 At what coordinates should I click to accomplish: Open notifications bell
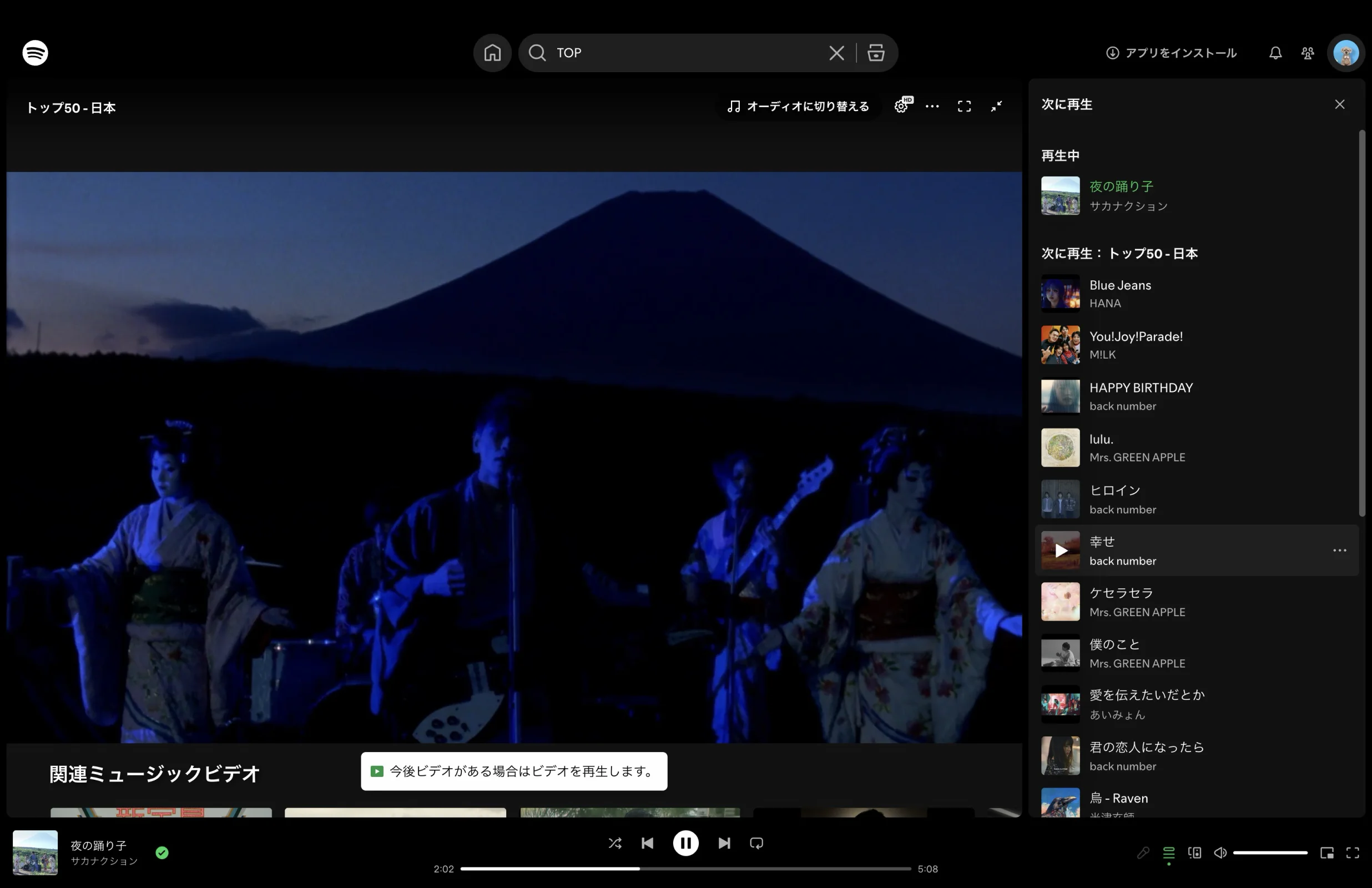coord(1275,53)
